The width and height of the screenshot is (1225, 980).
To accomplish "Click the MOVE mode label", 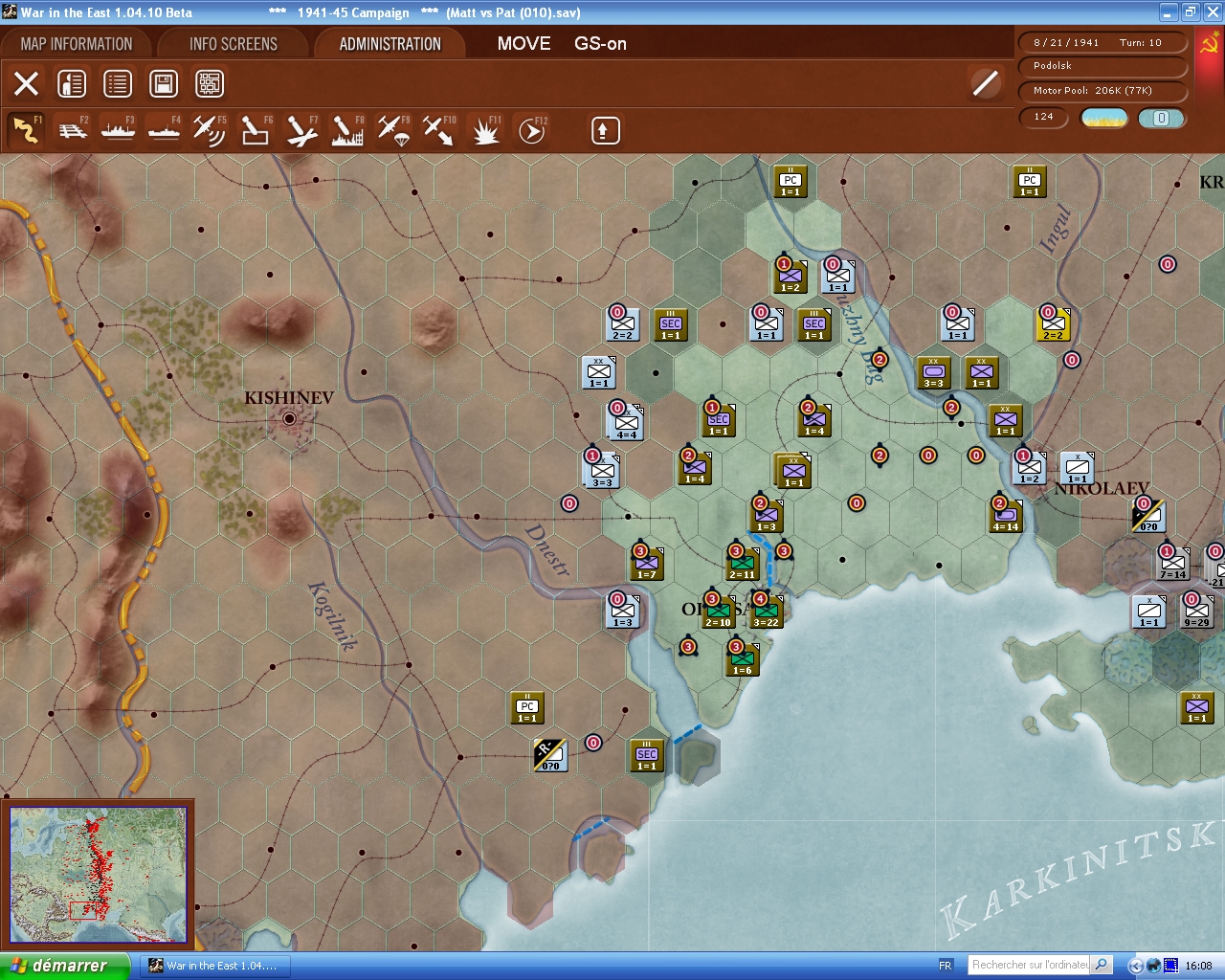I will [x=524, y=44].
